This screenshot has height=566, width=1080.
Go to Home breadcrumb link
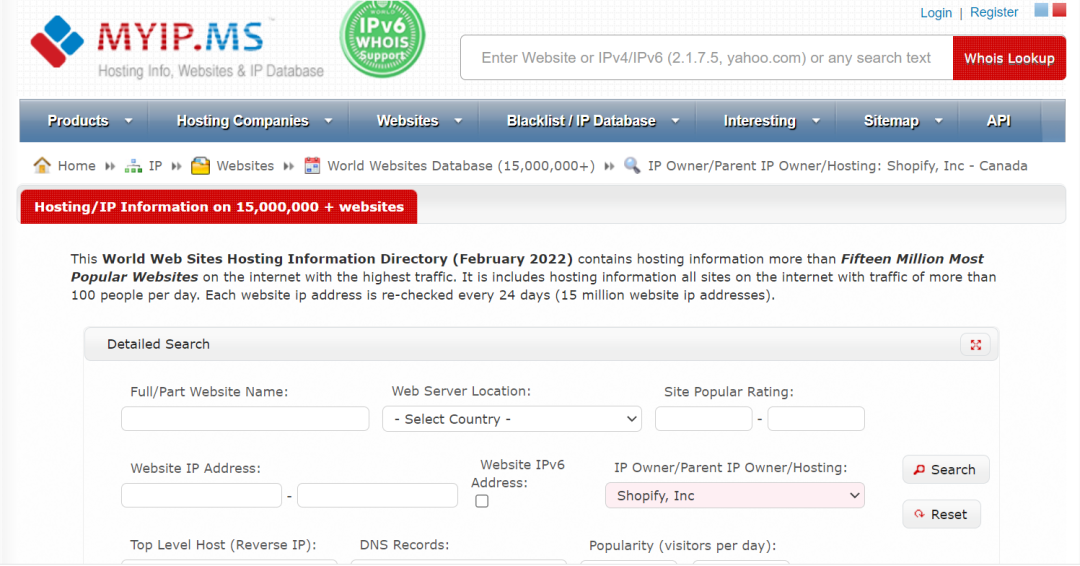tap(76, 166)
